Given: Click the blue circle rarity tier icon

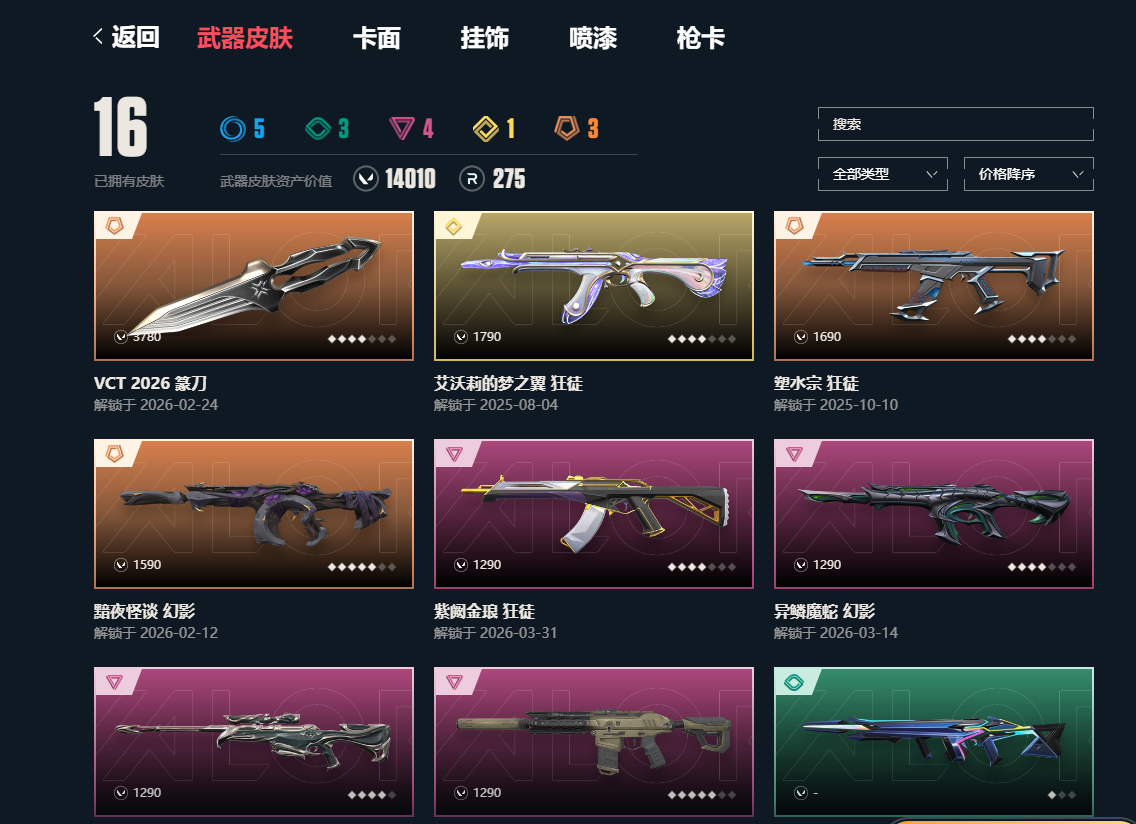Looking at the screenshot, I should [233, 129].
